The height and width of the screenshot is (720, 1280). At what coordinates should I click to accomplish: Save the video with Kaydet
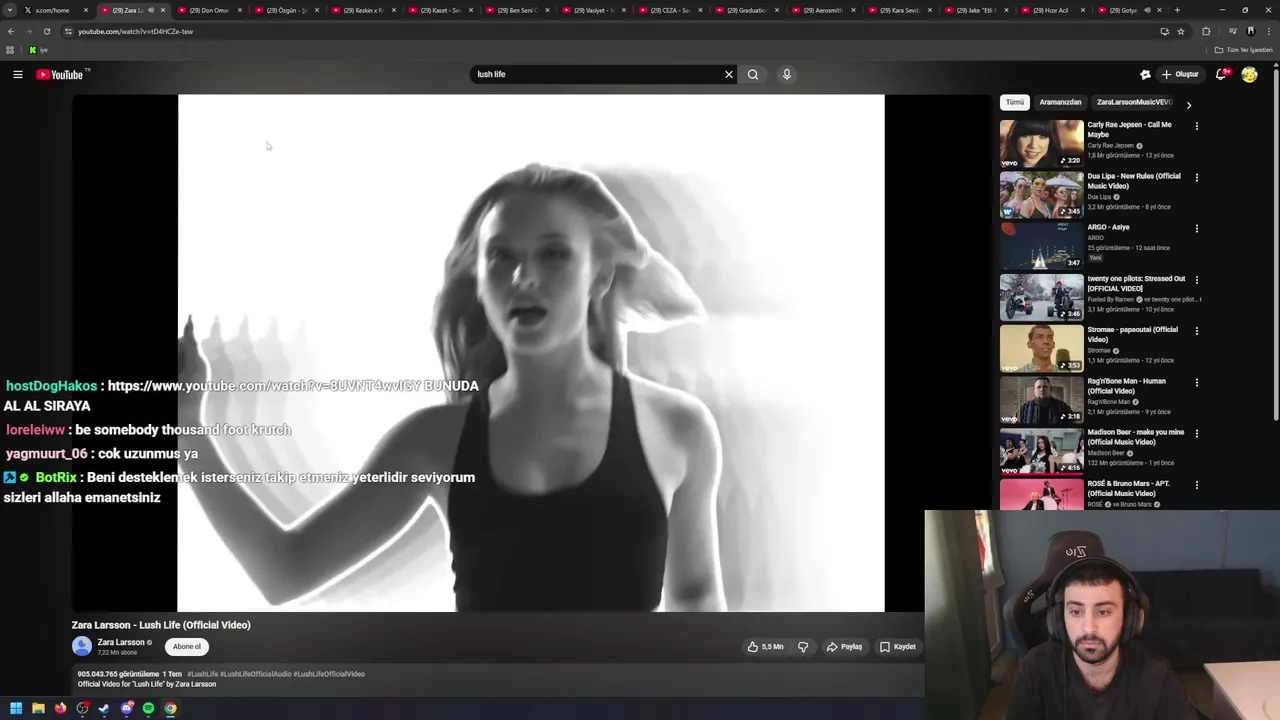[x=898, y=647]
